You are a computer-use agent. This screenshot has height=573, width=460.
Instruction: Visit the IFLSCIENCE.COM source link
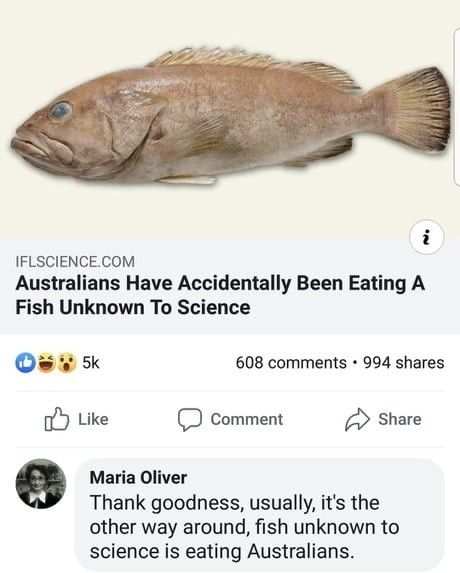[75, 262]
